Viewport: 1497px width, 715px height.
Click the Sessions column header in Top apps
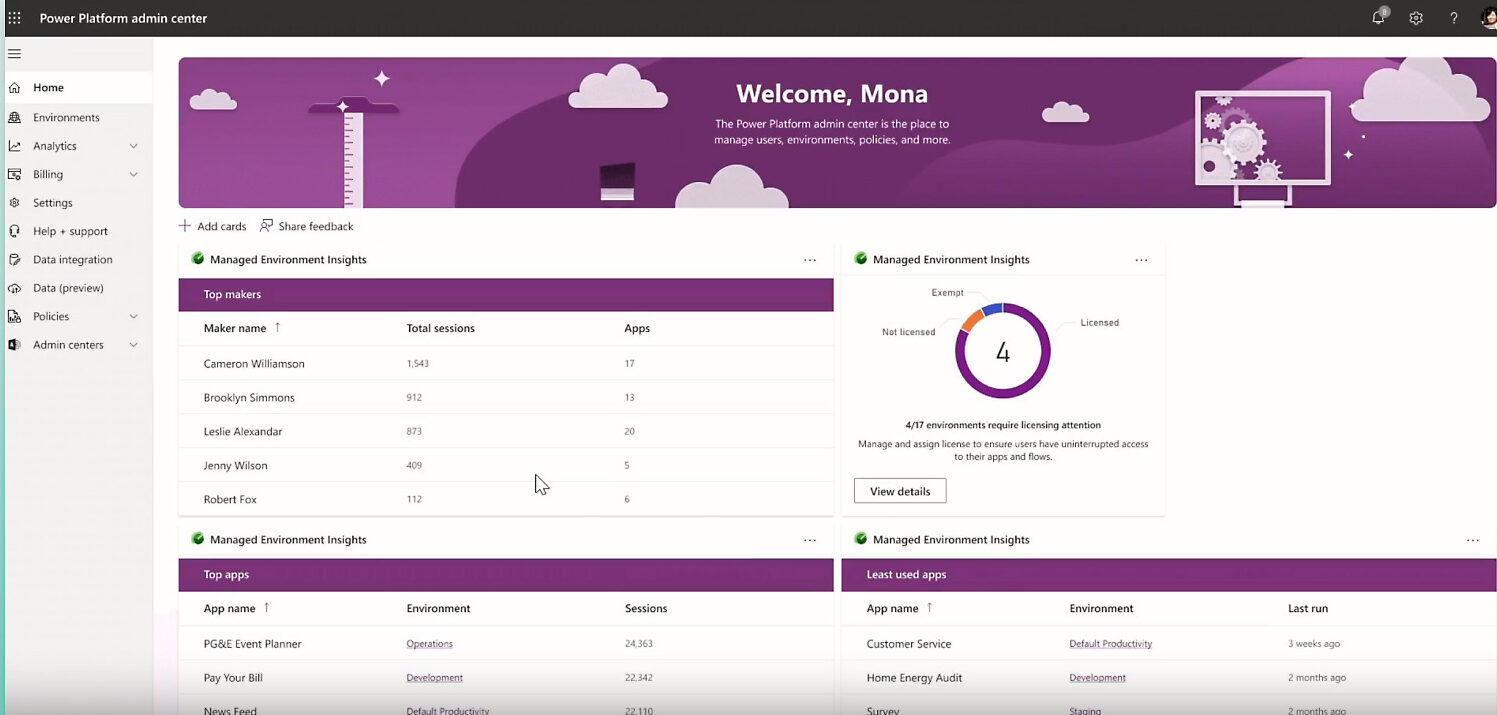pos(646,608)
